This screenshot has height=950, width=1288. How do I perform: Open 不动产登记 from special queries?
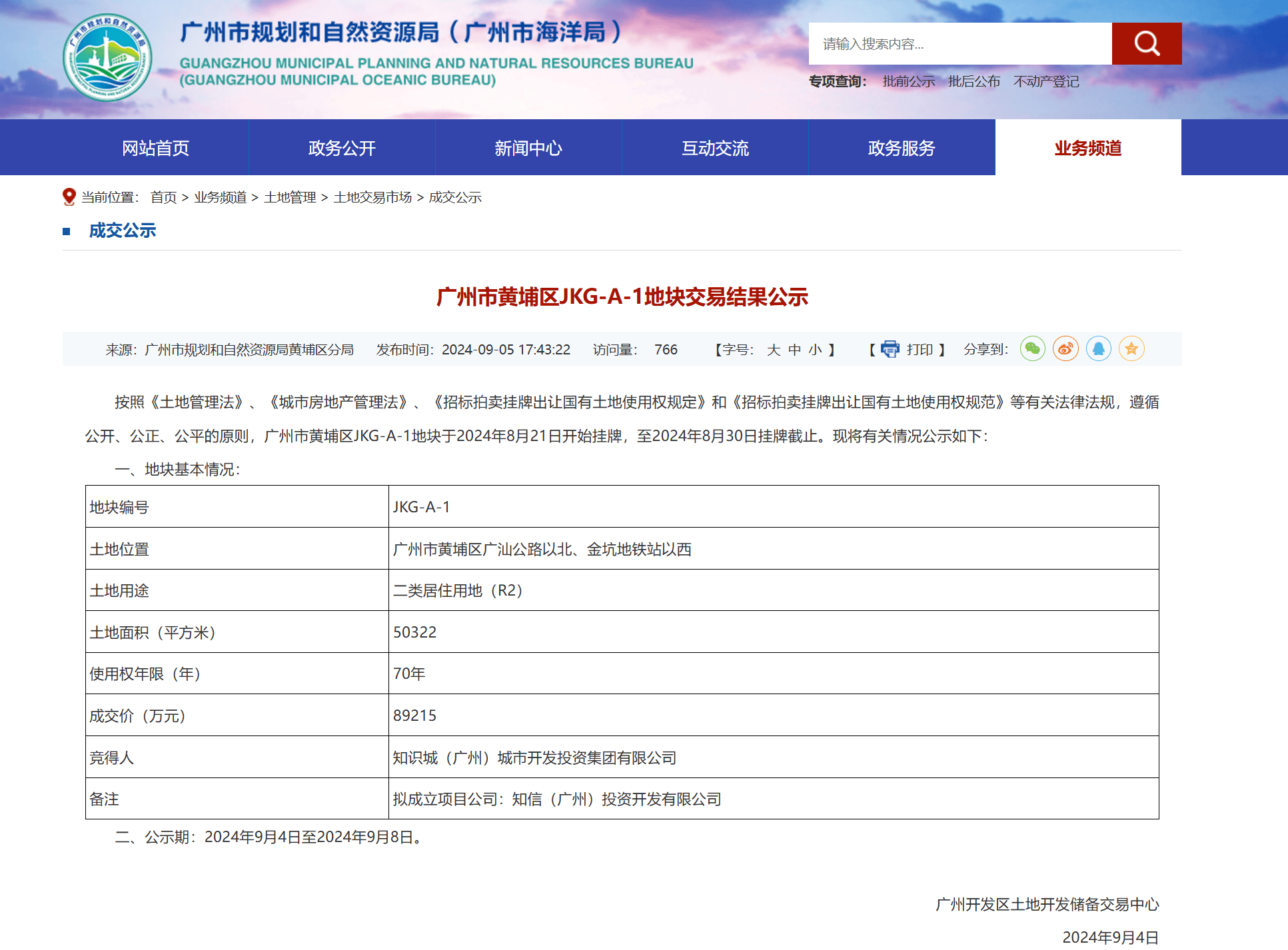coord(1046,81)
